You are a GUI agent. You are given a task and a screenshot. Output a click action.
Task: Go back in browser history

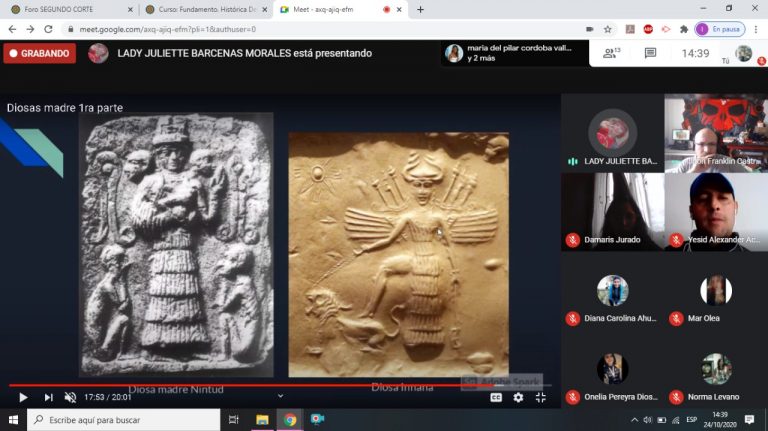12,29
